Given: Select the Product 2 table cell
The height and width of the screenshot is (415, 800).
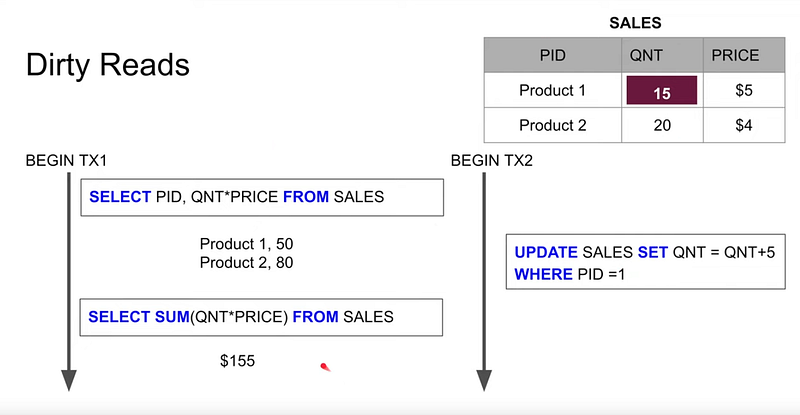Looking at the screenshot, I should 553,125.
